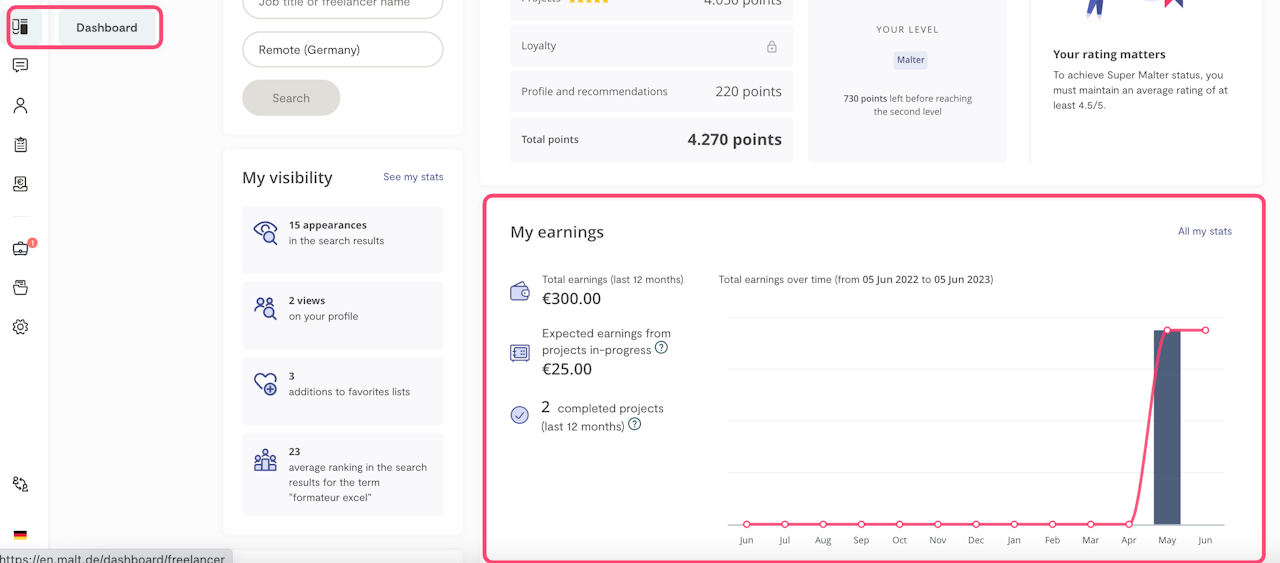Click help icon next to projects in-progress
Screen dimensions: 1280x563
coord(661,348)
